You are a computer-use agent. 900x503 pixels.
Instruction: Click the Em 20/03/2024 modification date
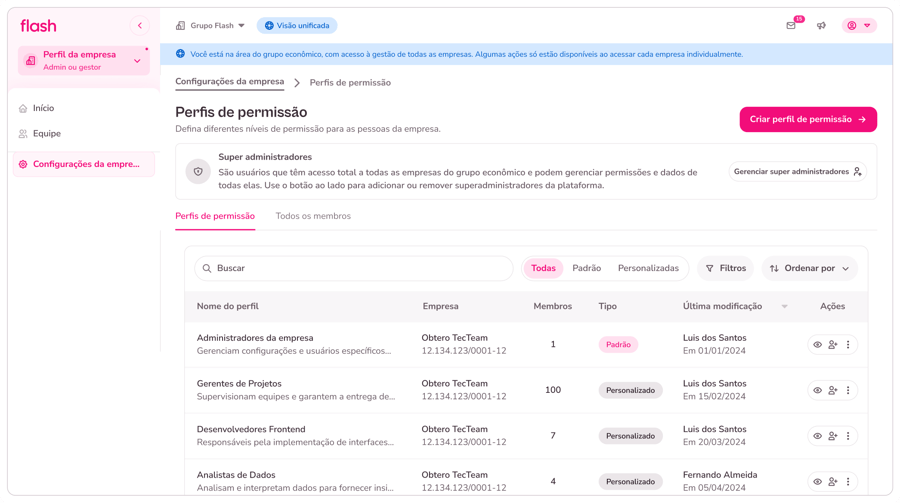(x=714, y=442)
